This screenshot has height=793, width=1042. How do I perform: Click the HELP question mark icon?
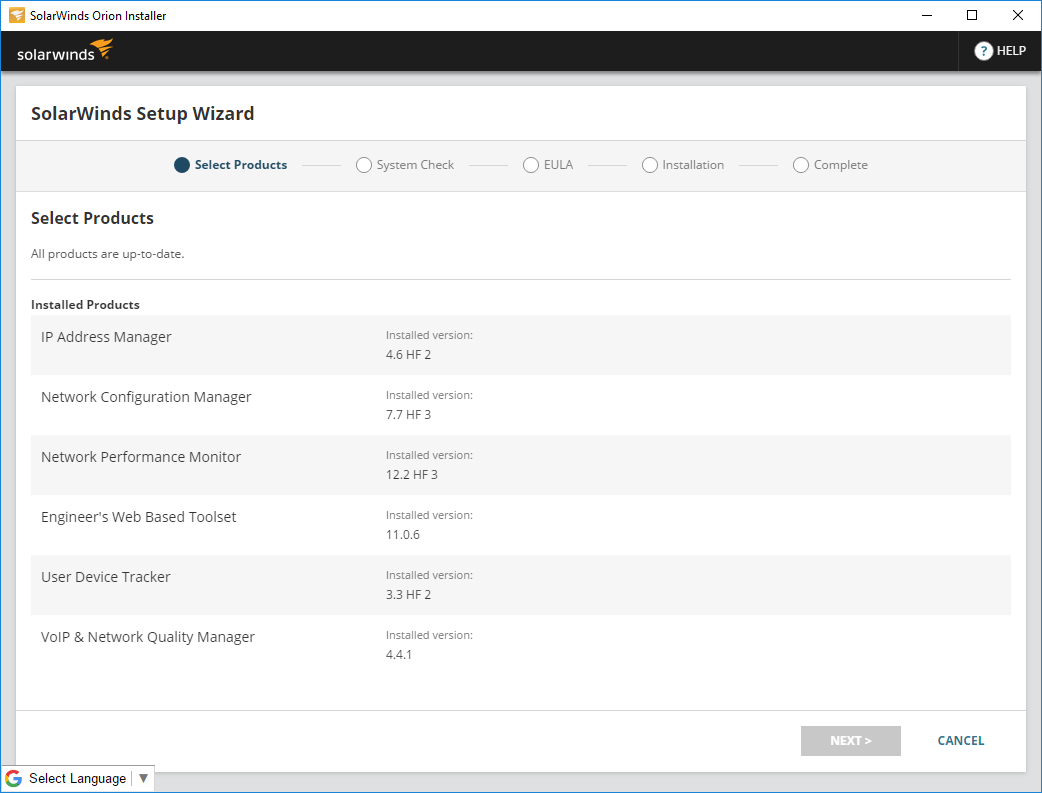(983, 51)
